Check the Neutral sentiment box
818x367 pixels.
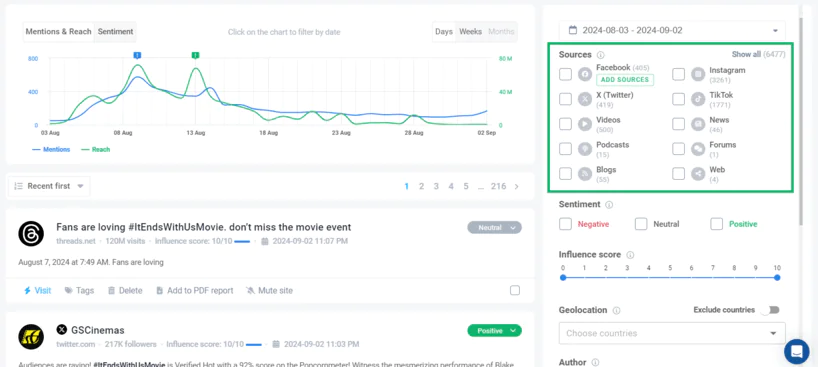tap(641, 224)
